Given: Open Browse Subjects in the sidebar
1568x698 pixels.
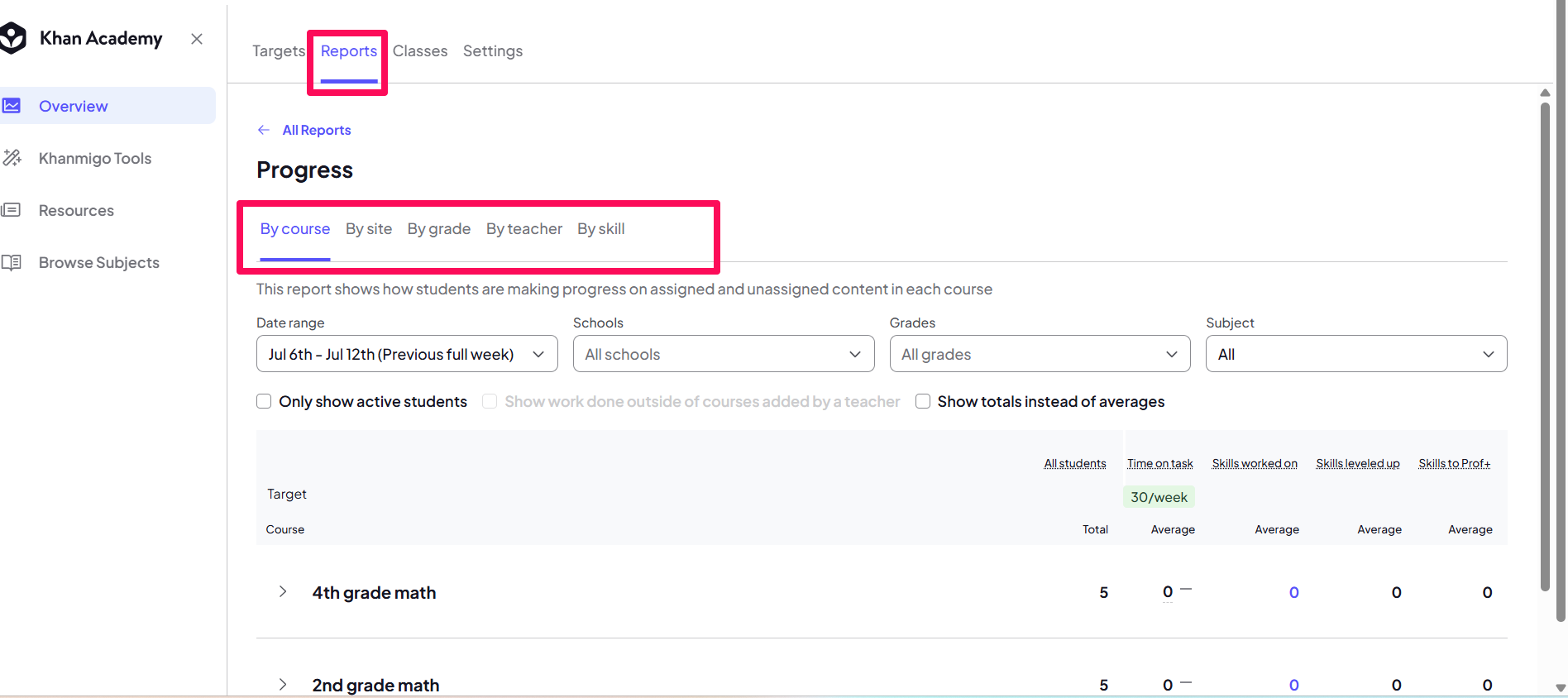Looking at the screenshot, I should (x=99, y=262).
